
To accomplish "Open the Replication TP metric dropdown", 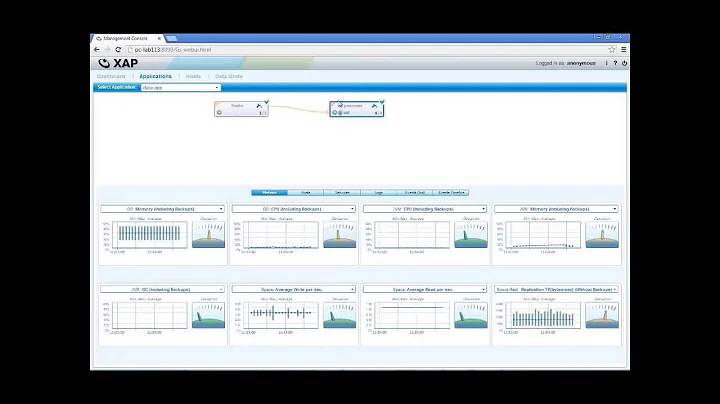I will [556, 289].
